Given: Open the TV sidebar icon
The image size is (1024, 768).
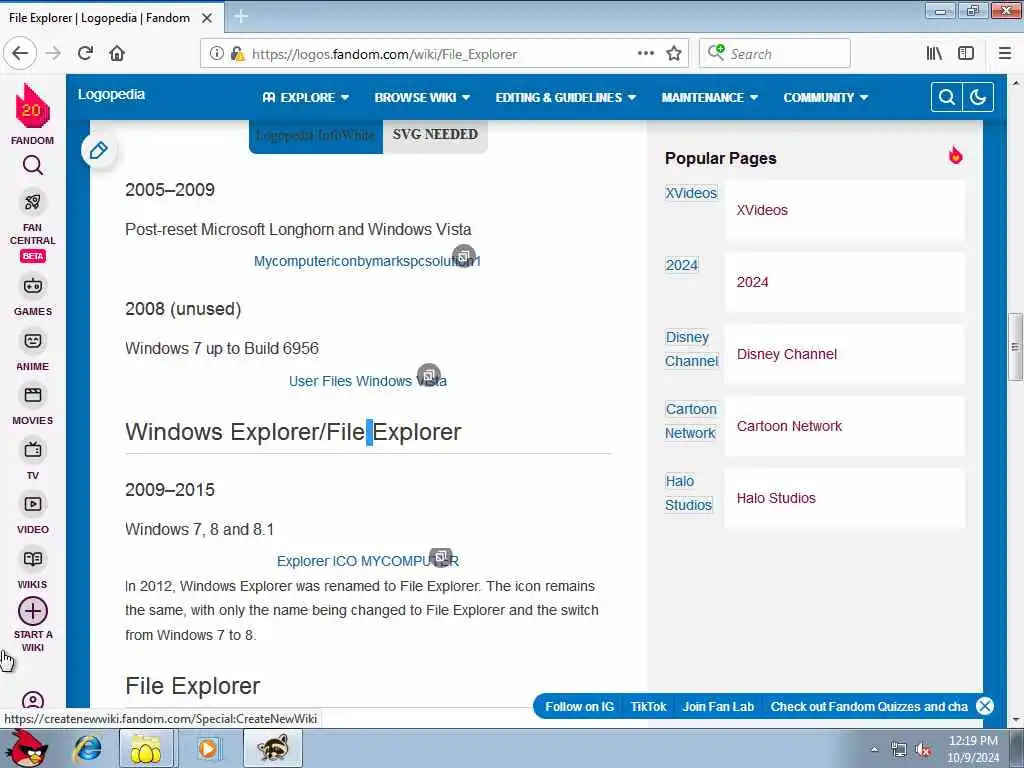Looking at the screenshot, I should click(x=33, y=450).
